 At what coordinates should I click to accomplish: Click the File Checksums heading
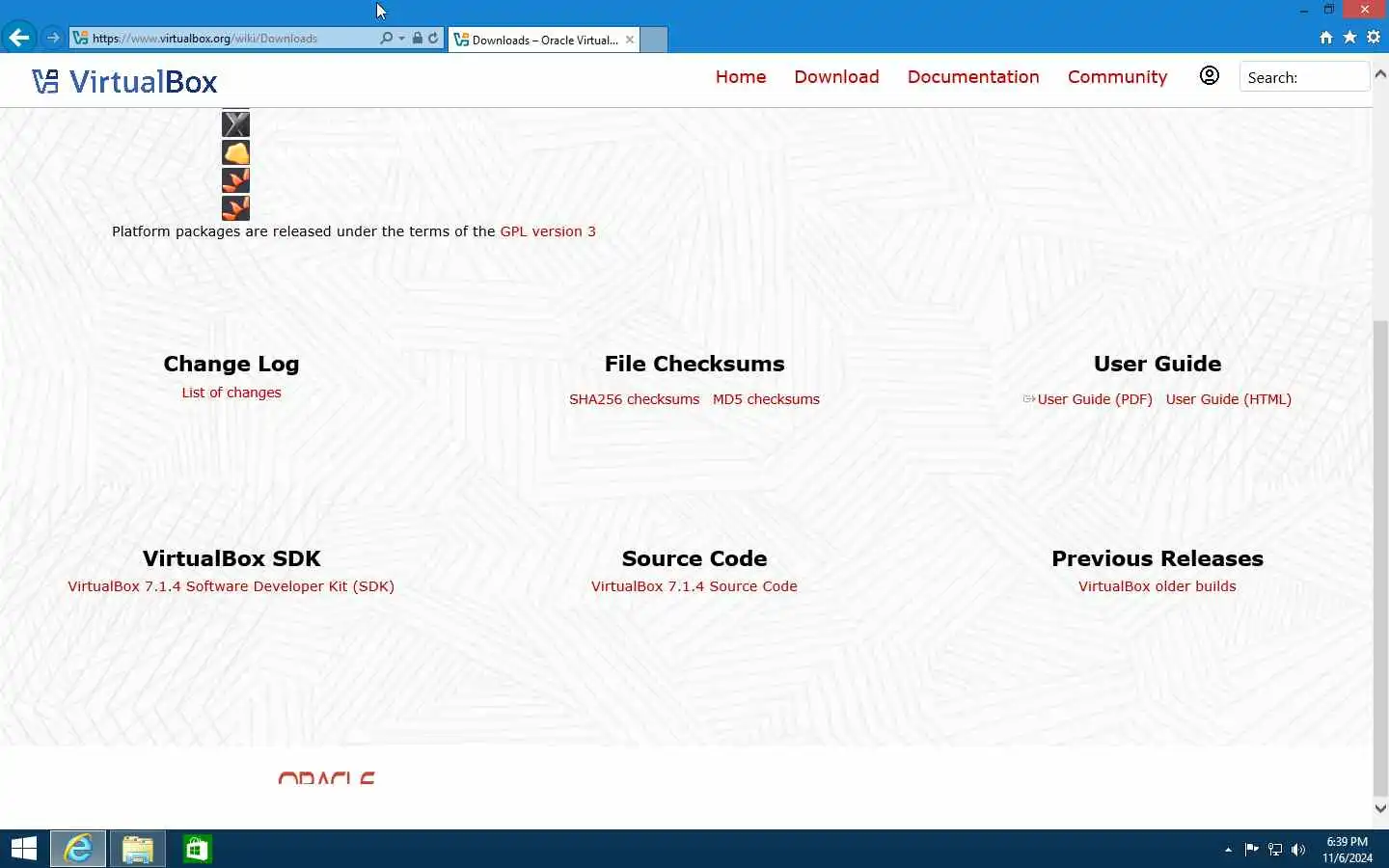click(694, 364)
